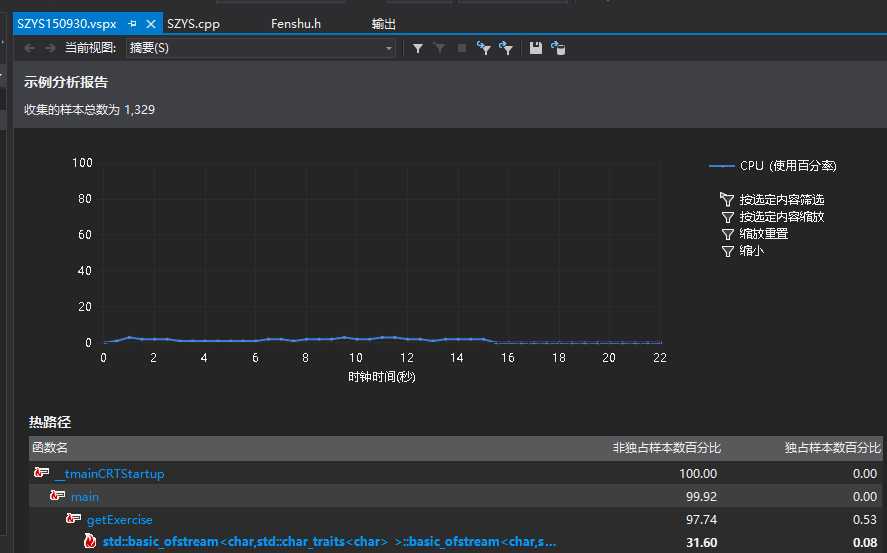Open the current view dropdown 摘要(S)
Screen dimensions: 887x553
[260, 48]
